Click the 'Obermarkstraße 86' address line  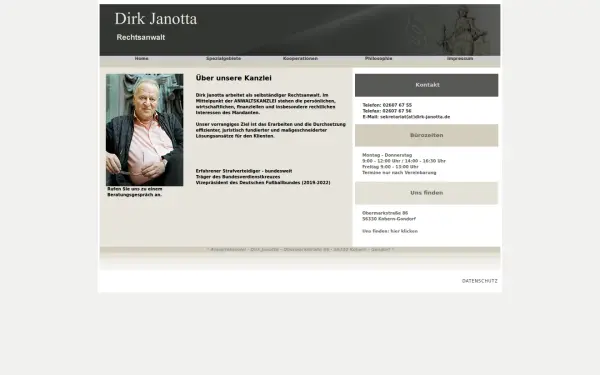click(x=385, y=213)
